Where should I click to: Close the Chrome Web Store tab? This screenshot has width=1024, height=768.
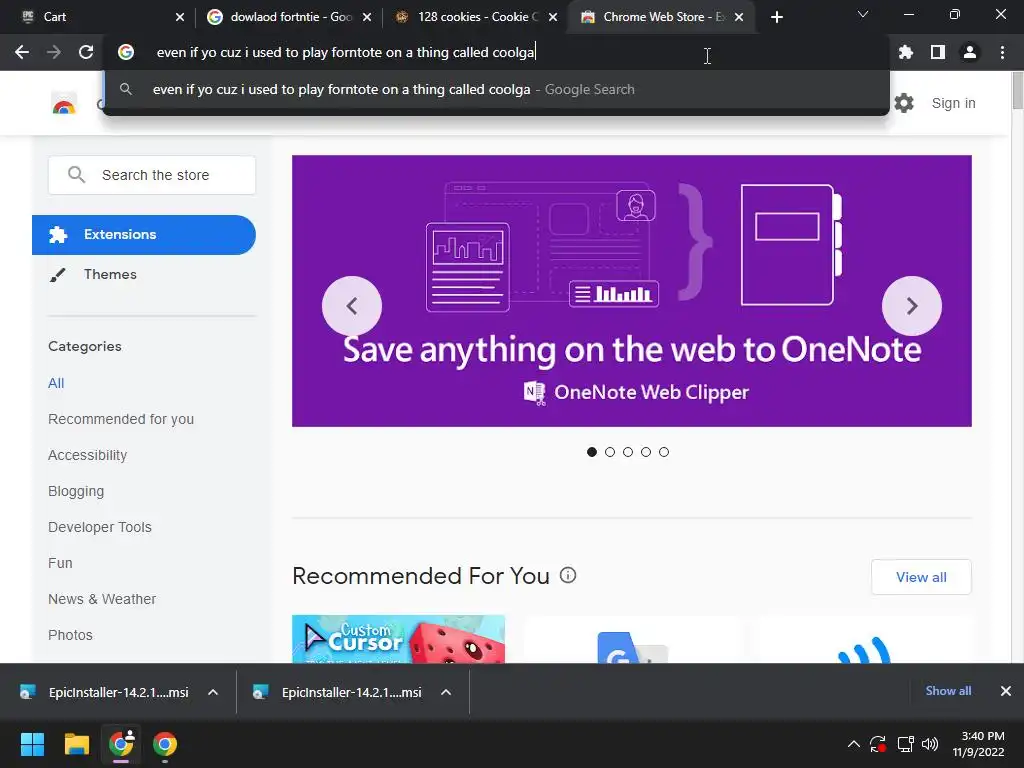tap(739, 17)
